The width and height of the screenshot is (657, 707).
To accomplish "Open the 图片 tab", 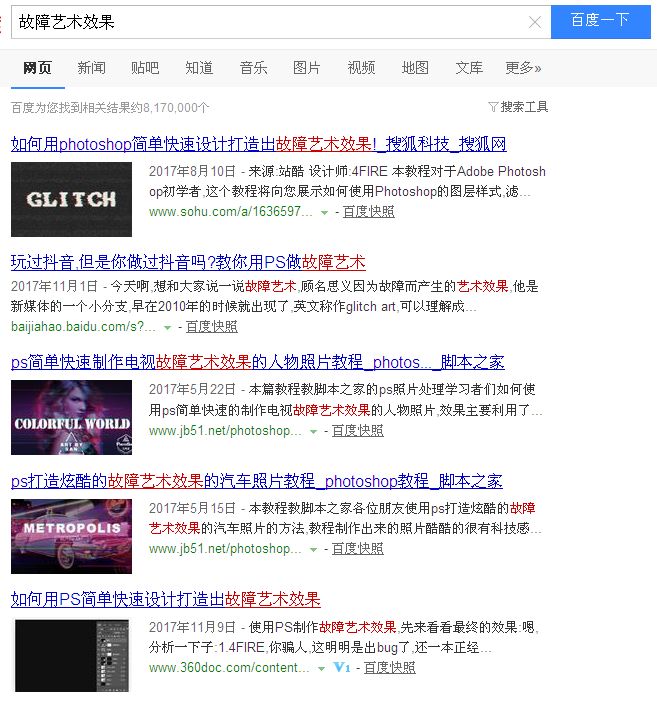I will coord(307,68).
